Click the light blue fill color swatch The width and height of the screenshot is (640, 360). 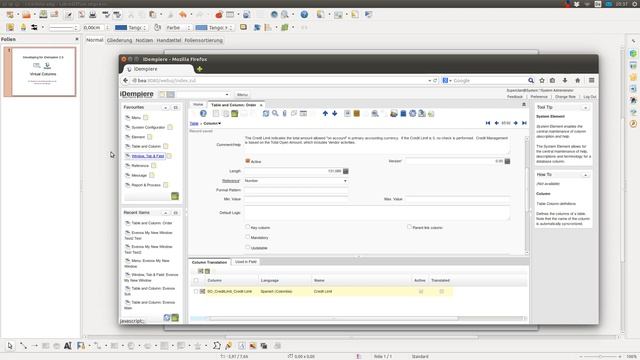[201, 27]
